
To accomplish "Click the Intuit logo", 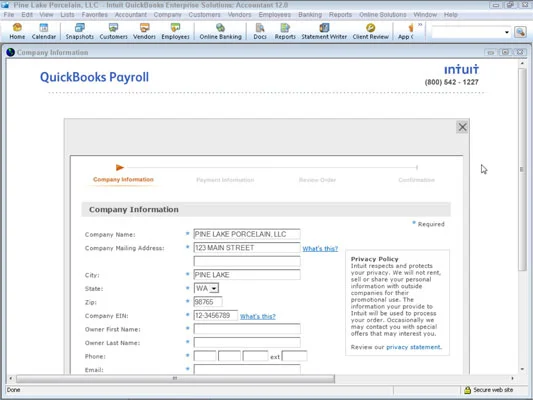I will [461, 69].
